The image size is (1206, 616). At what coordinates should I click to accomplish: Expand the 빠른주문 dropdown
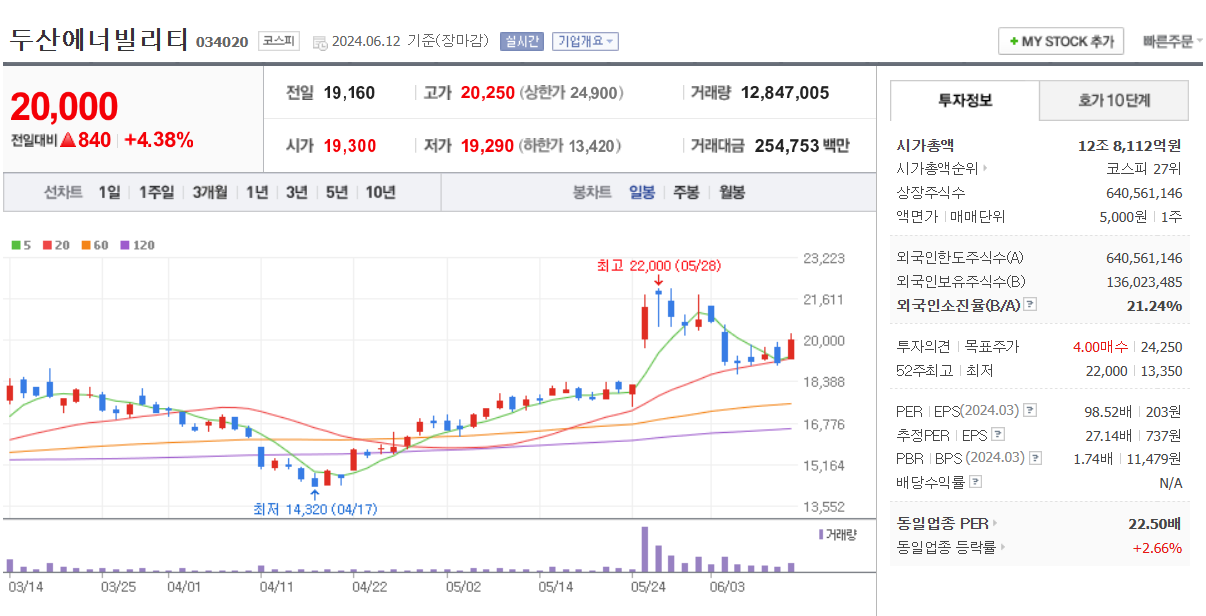1173,41
